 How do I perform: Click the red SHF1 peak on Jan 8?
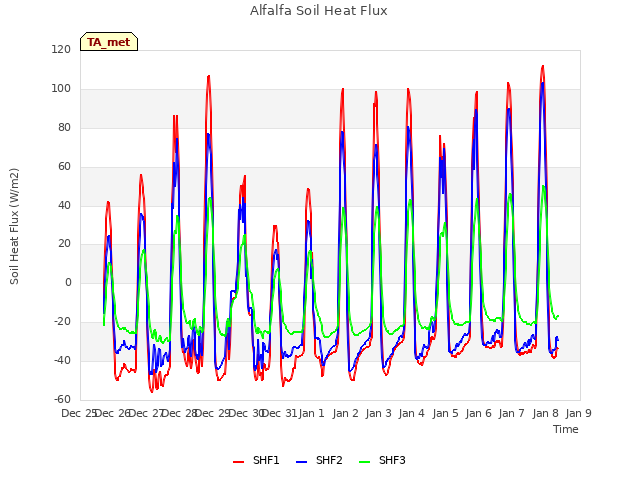542,66
